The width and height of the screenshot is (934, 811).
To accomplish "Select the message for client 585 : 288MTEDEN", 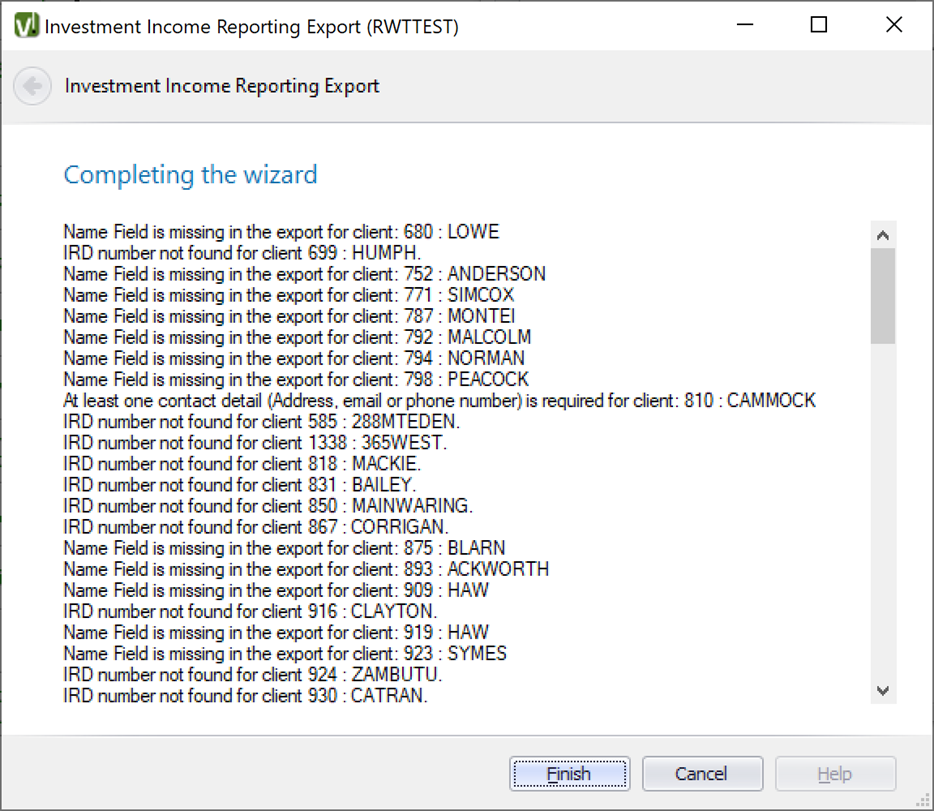I will [261, 422].
